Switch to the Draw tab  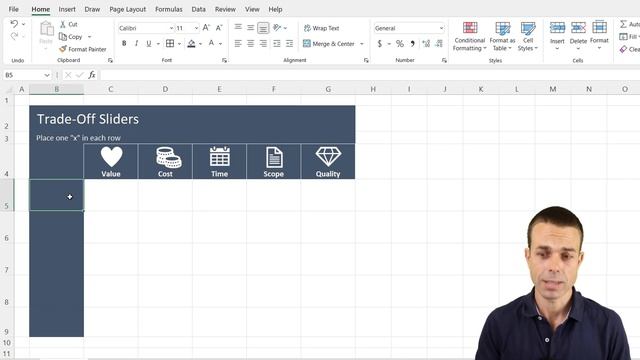pyautogui.click(x=92, y=9)
